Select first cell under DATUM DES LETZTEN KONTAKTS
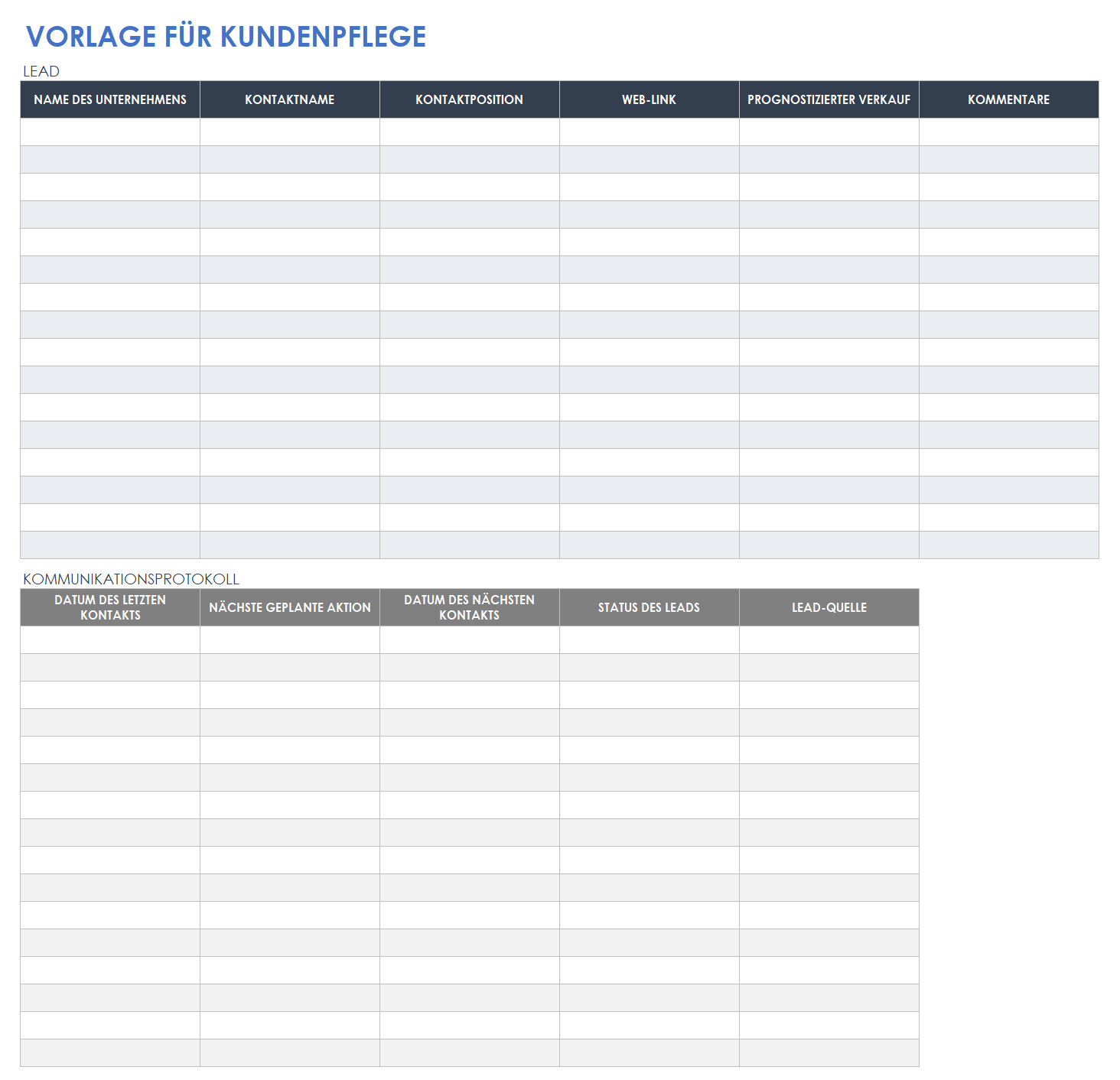This screenshot has width=1120, height=1080. click(x=110, y=640)
